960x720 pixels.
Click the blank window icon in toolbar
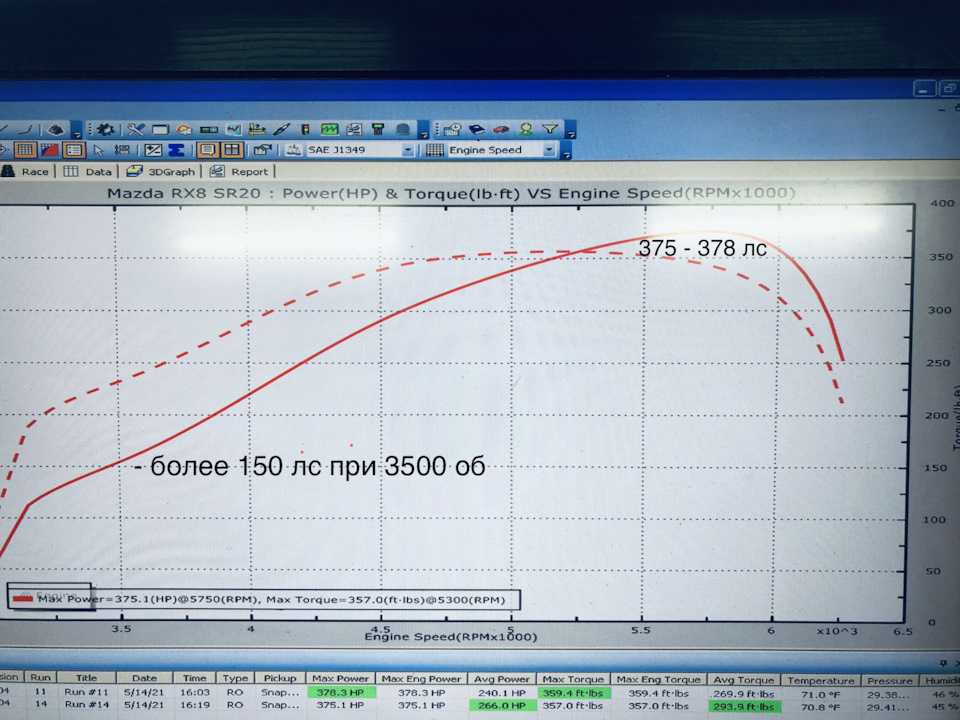(160, 129)
